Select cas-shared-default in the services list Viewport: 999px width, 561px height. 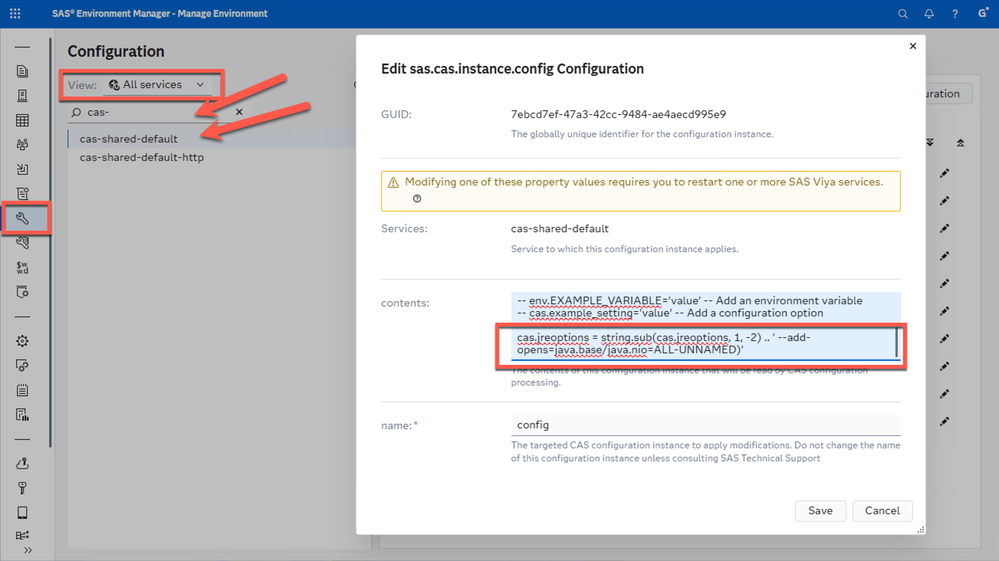click(129, 139)
